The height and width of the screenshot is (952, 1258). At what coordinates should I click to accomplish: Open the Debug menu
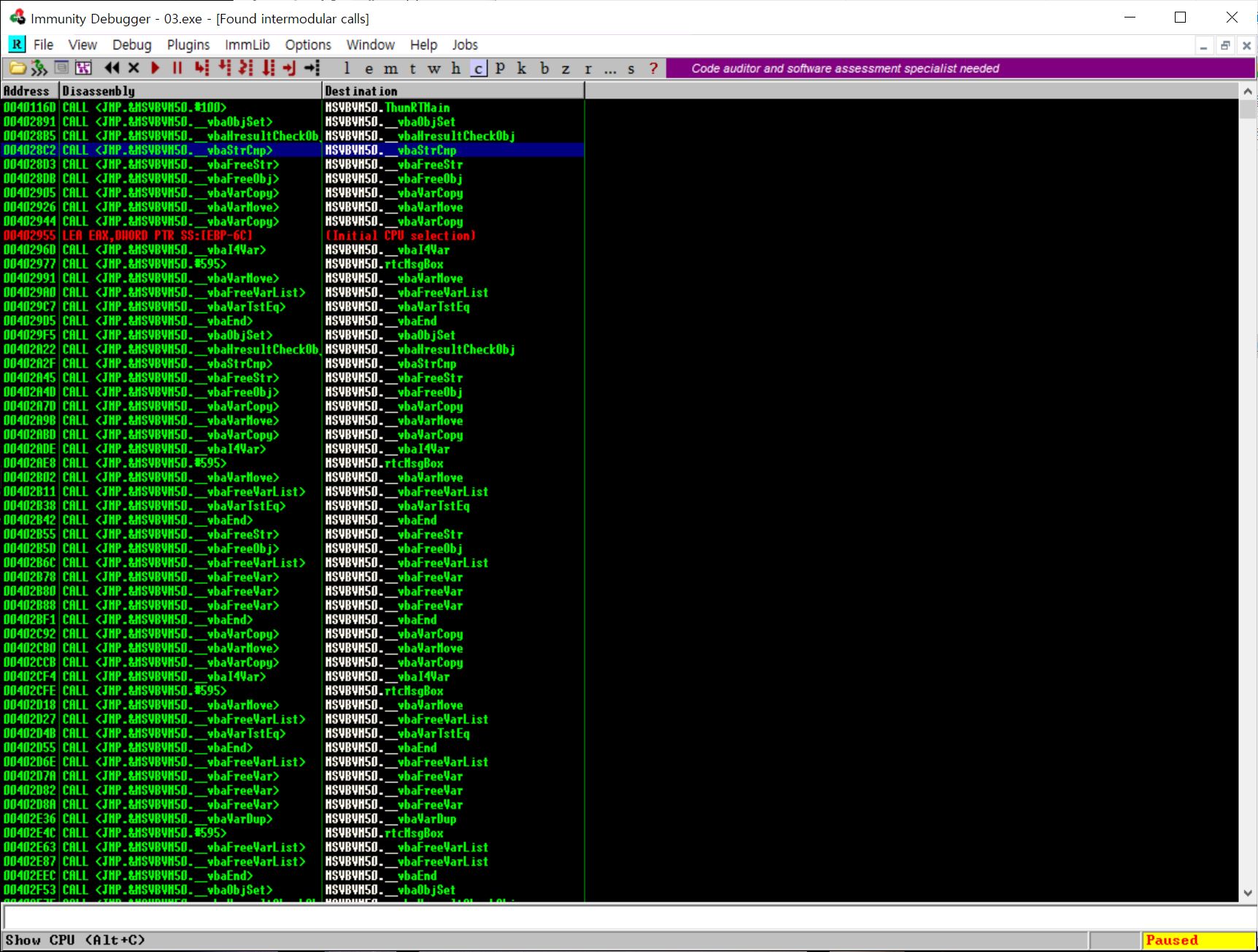[132, 44]
